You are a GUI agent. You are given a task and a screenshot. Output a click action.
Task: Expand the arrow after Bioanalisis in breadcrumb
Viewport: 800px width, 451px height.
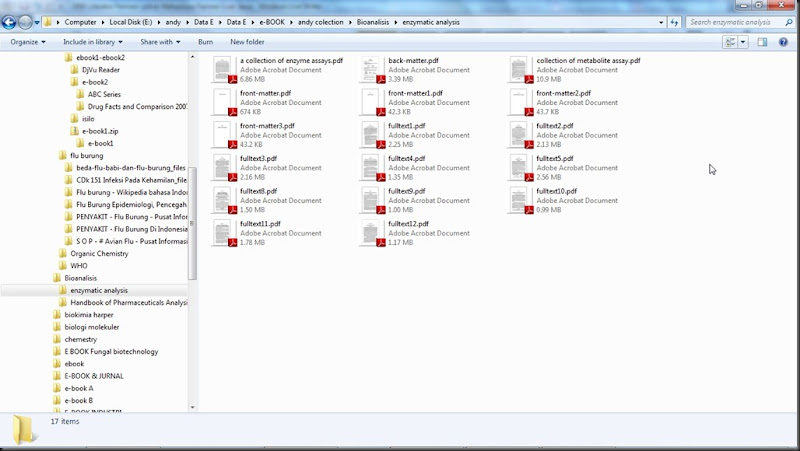point(396,22)
